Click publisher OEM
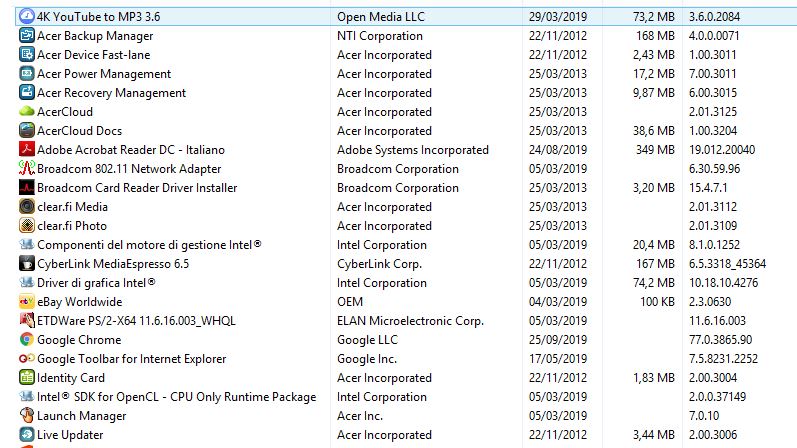The width and height of the screenshot is (797, 448). coord(350,302)
